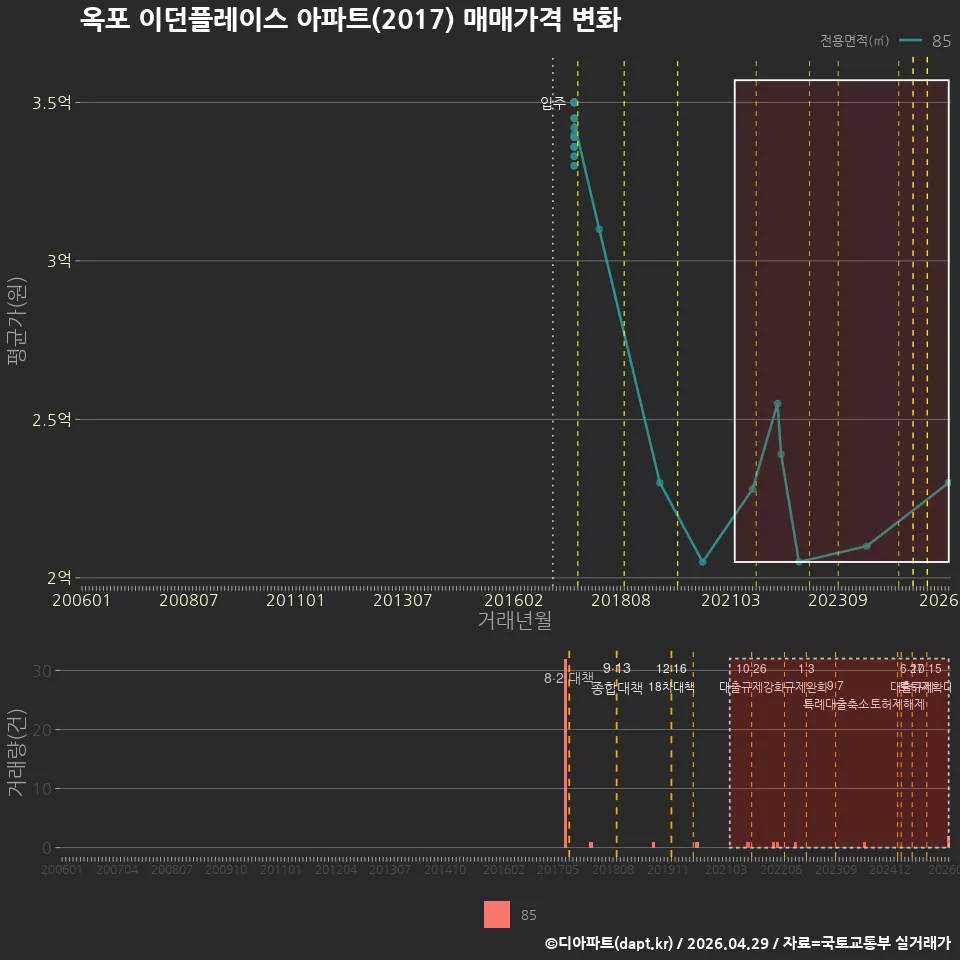This screenshot has width=960, height=960.
Task: Click the 전용면적(㎡) legend title
Action: point(854,40)
